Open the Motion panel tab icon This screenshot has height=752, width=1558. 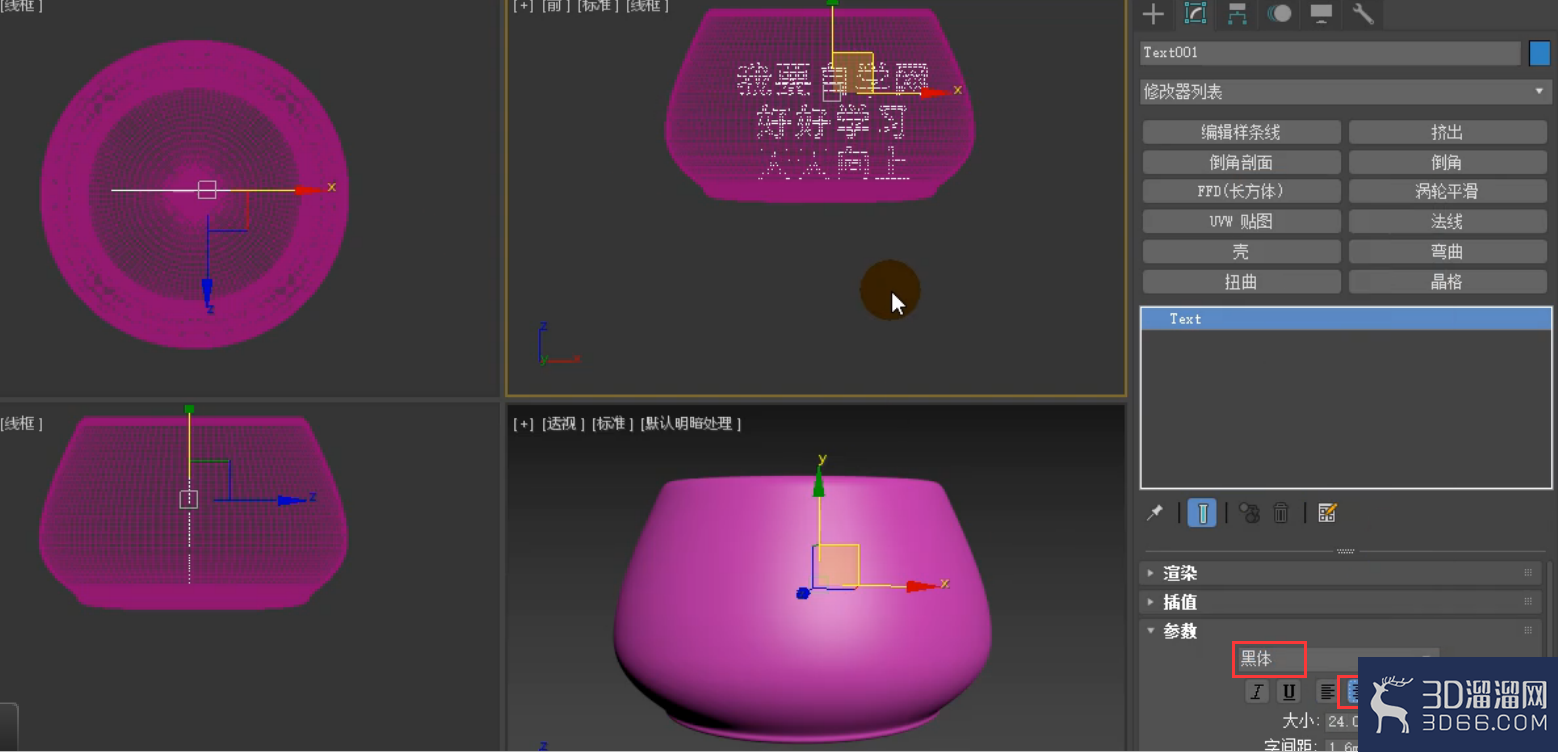pos(1279,14)
